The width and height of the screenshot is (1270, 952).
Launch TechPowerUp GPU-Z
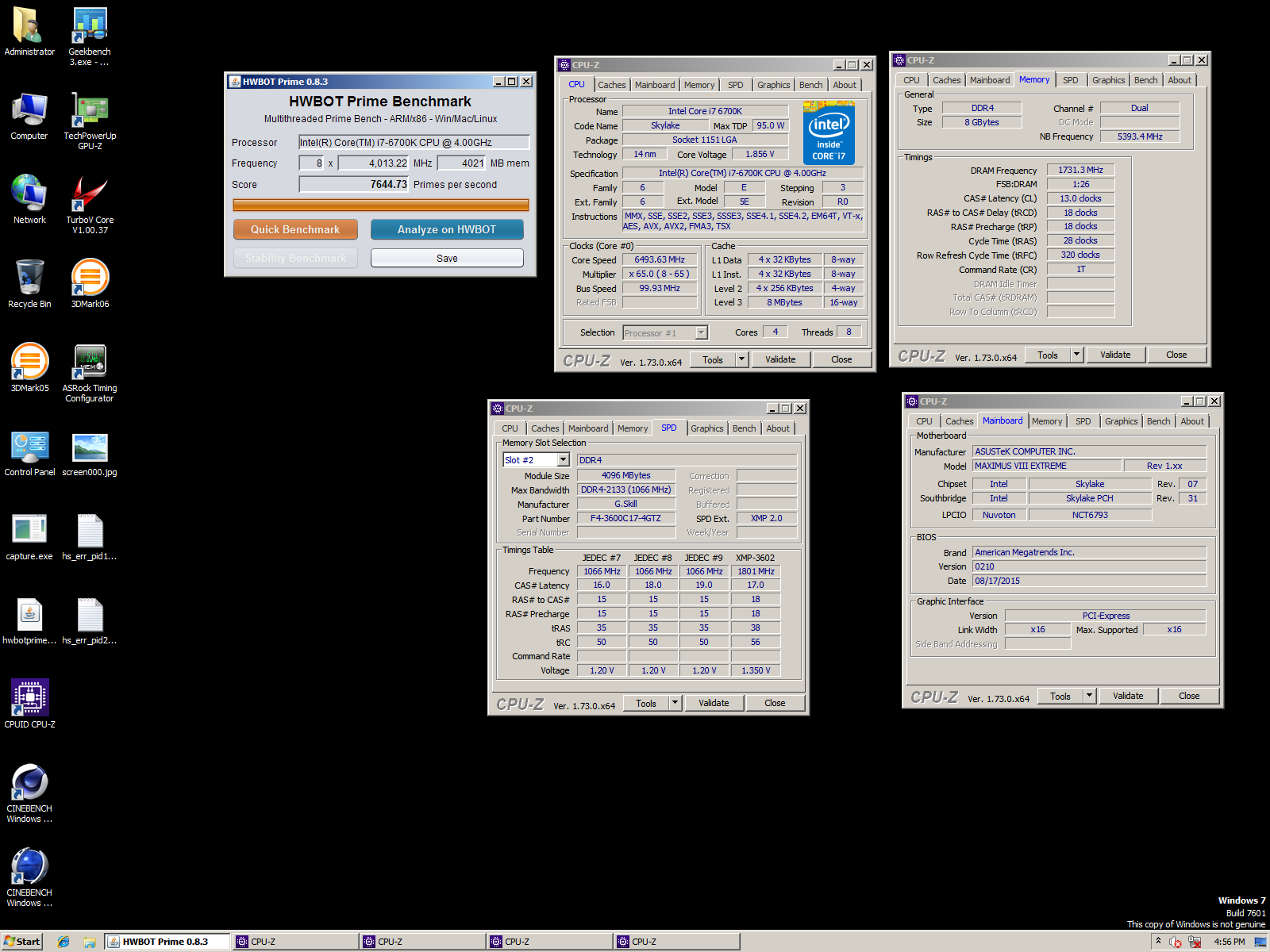90,121
